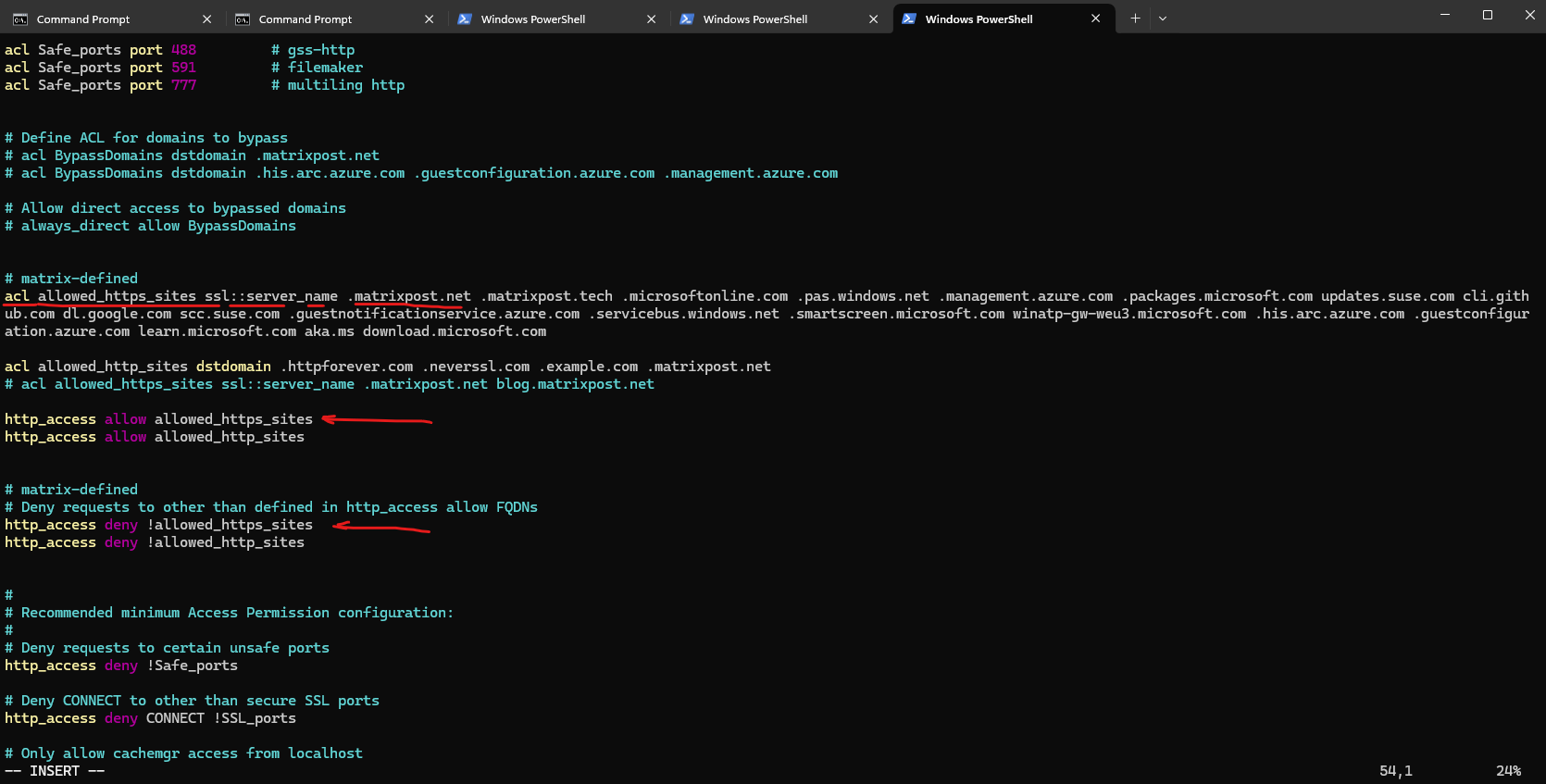Click '.example.com' domain entry
This screenshot has width=1546, height=784.
click(x=589, y=367)
